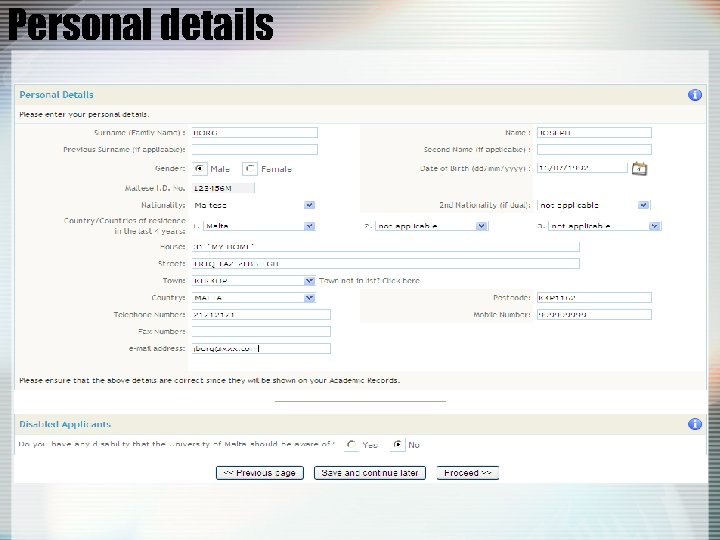Click Save and continue later button

pos(370,473)
